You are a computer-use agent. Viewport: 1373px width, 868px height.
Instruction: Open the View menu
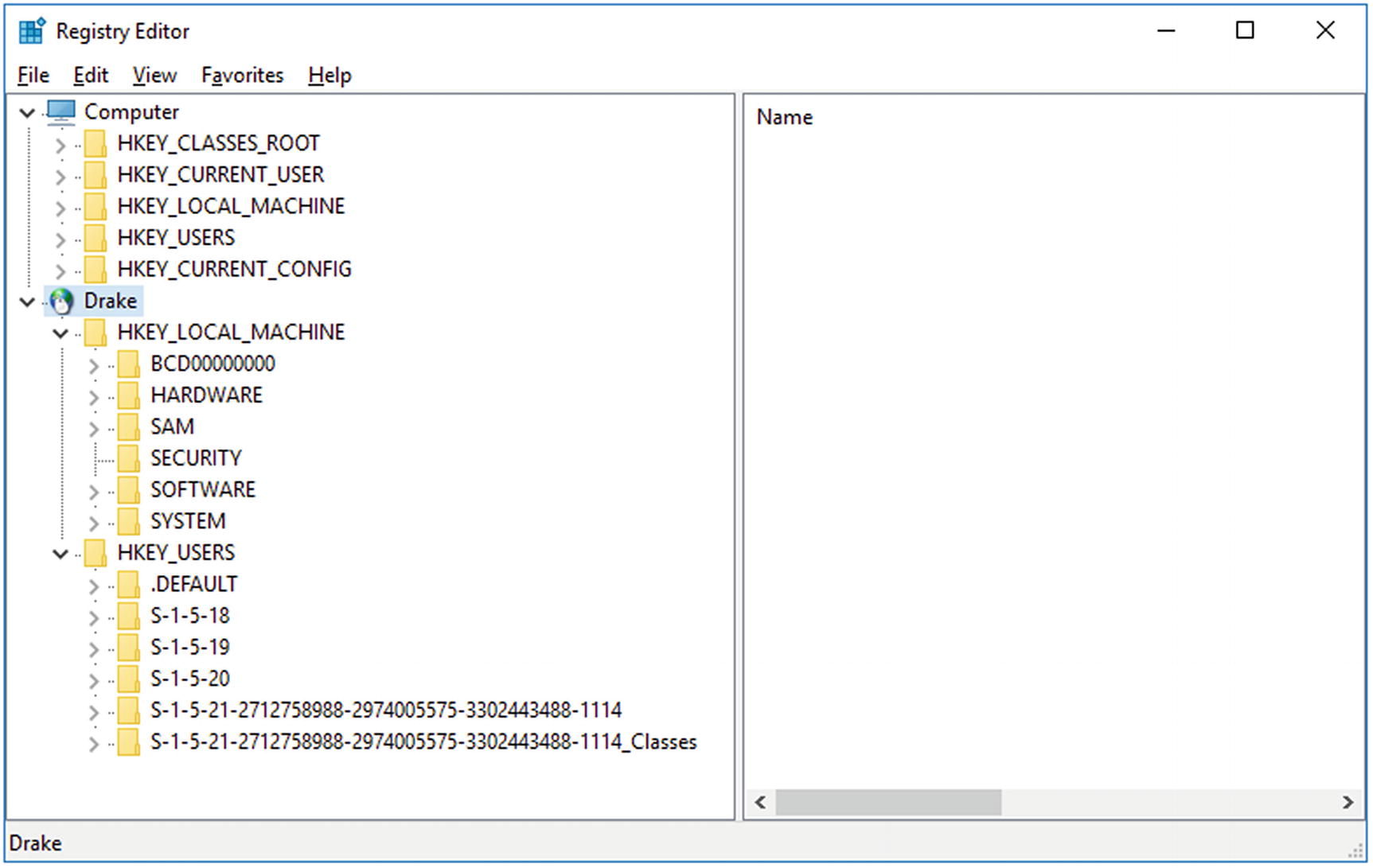[x=154, y=75]
